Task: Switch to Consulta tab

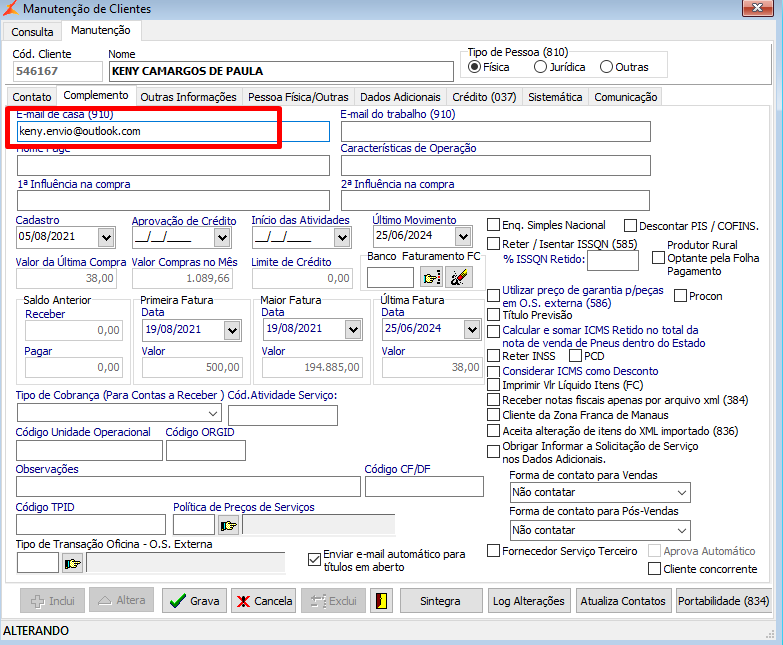Action: tap(32, 31)
